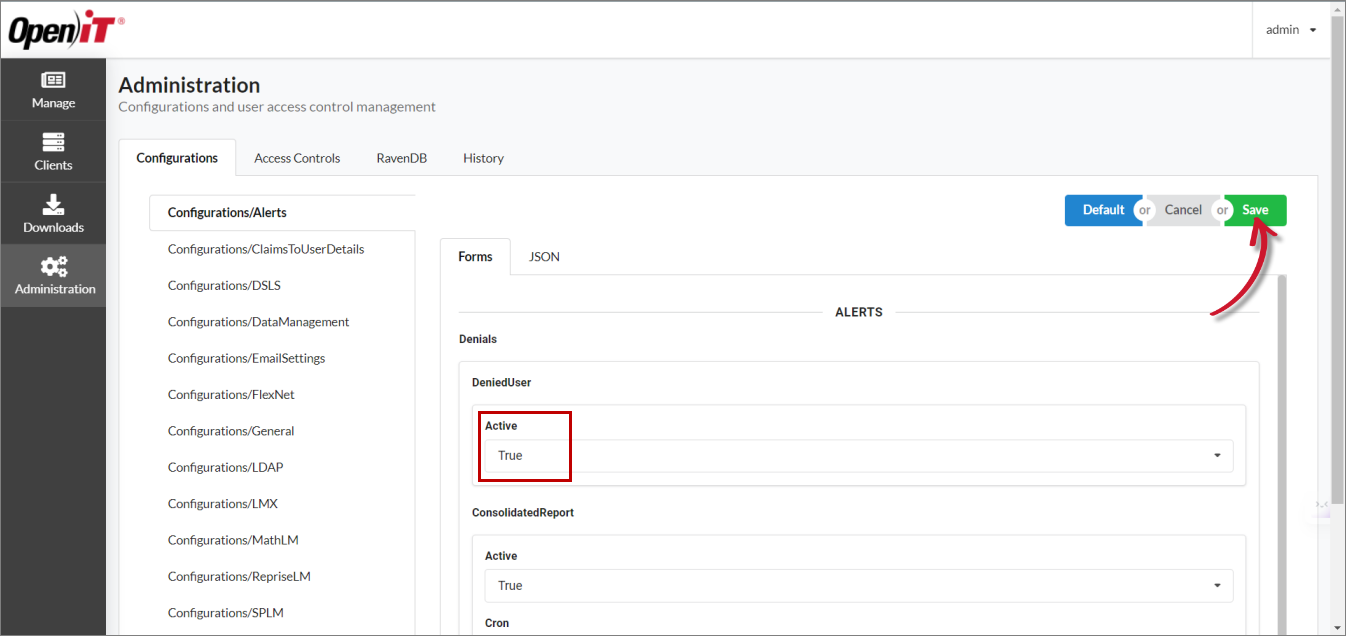Image resolution: width=1346 pixels, height=636 pixels.
Task: Open Configurations/EmailSettings
Action: point(246,357)
